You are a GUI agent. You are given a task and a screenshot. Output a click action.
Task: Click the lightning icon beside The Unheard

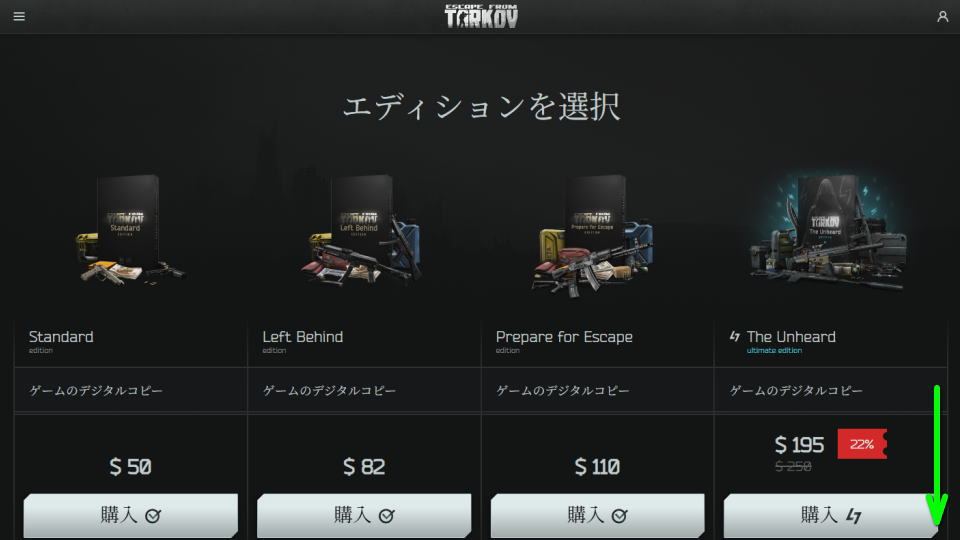(735, 336)
